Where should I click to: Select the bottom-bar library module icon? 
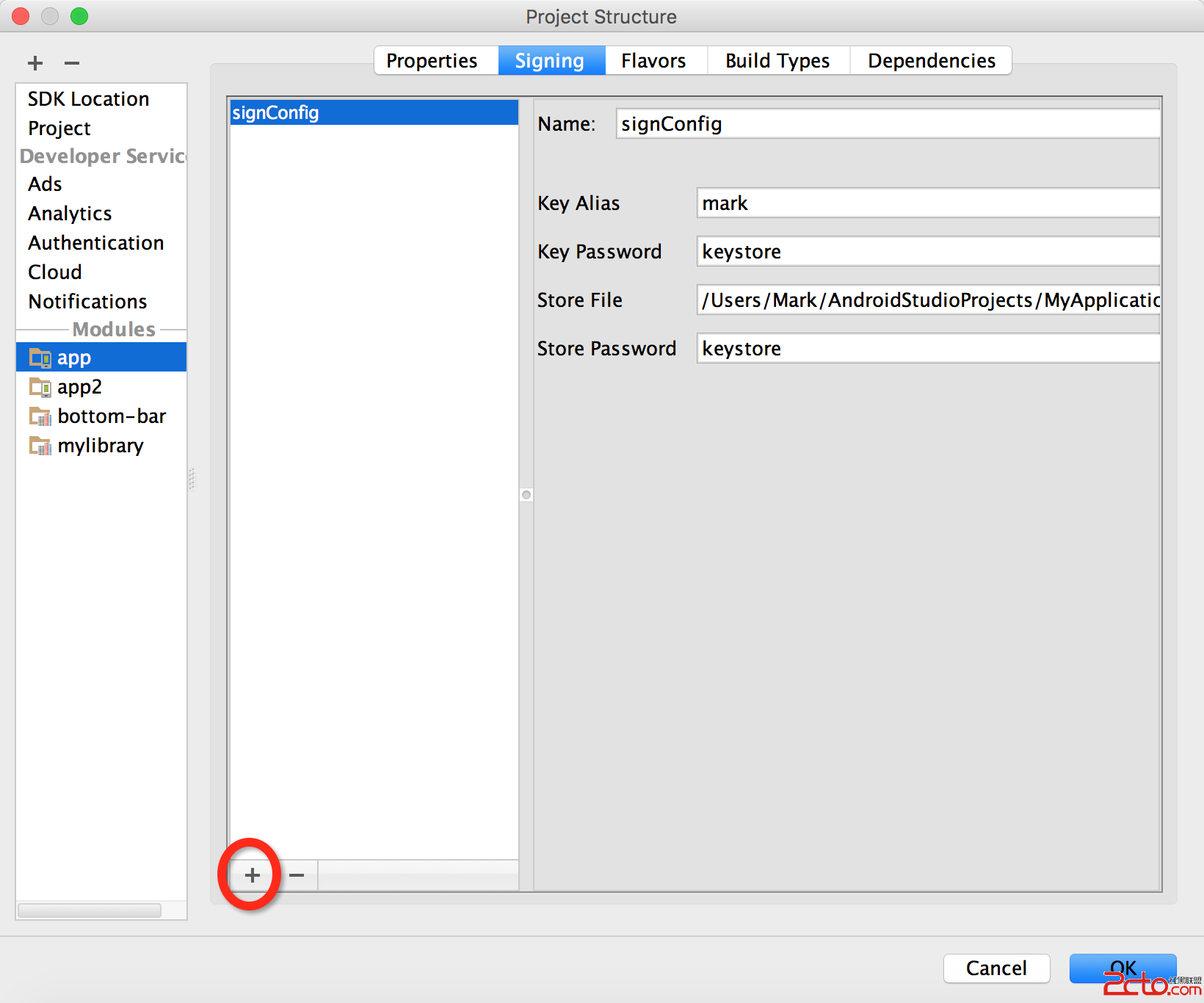40,416
